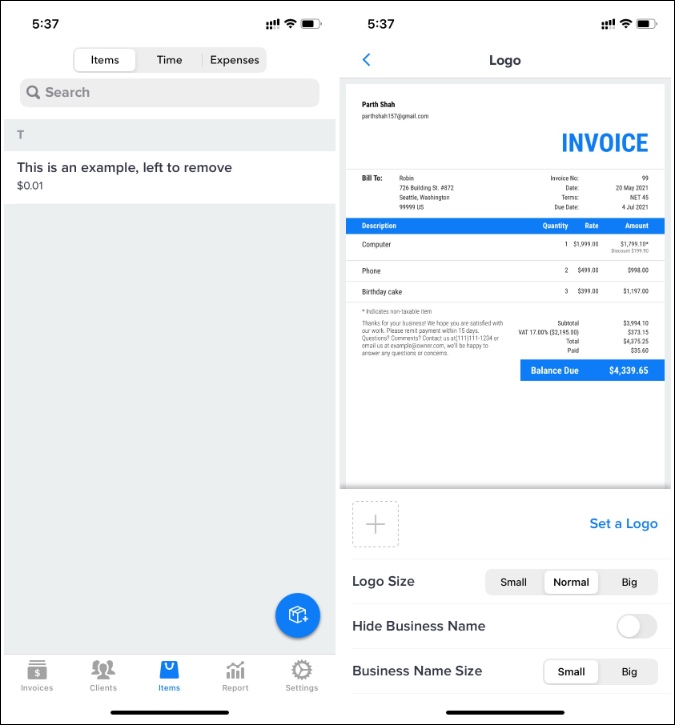This screenshot has height=725, width=675.
Task: Tap the blue add-item floating button
Action: [x=298, y=615]
